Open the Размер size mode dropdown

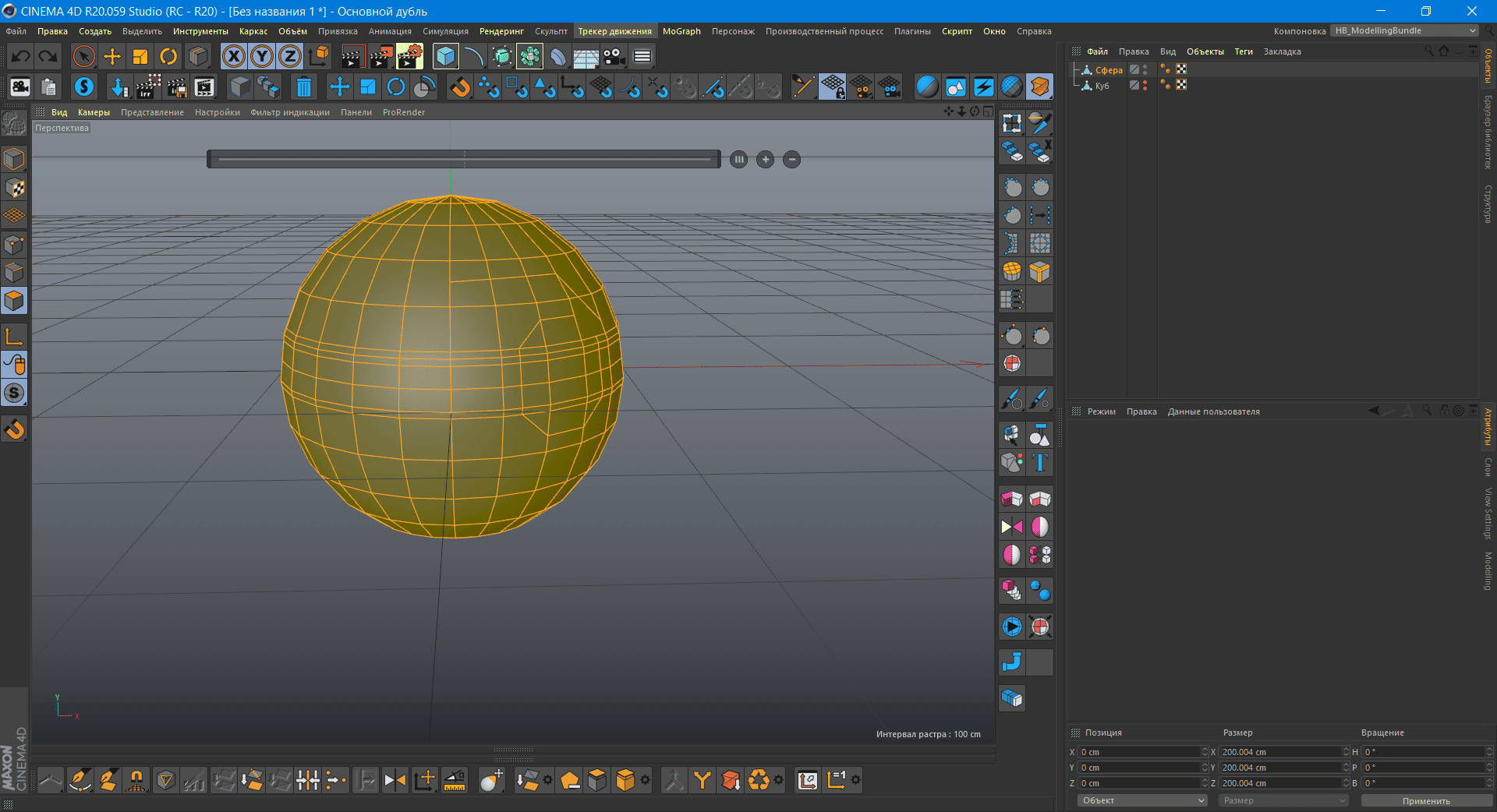(x=1283, y=800)
